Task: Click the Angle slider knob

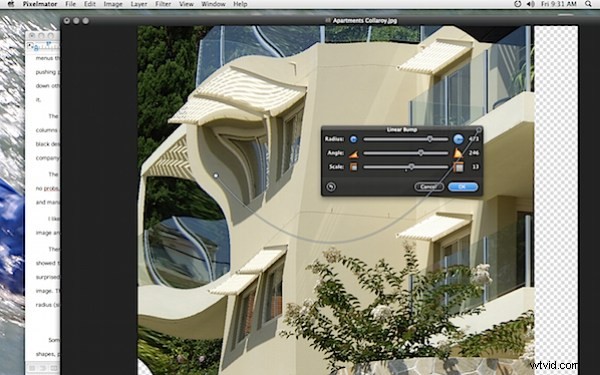Action: [x=421, y=153]
